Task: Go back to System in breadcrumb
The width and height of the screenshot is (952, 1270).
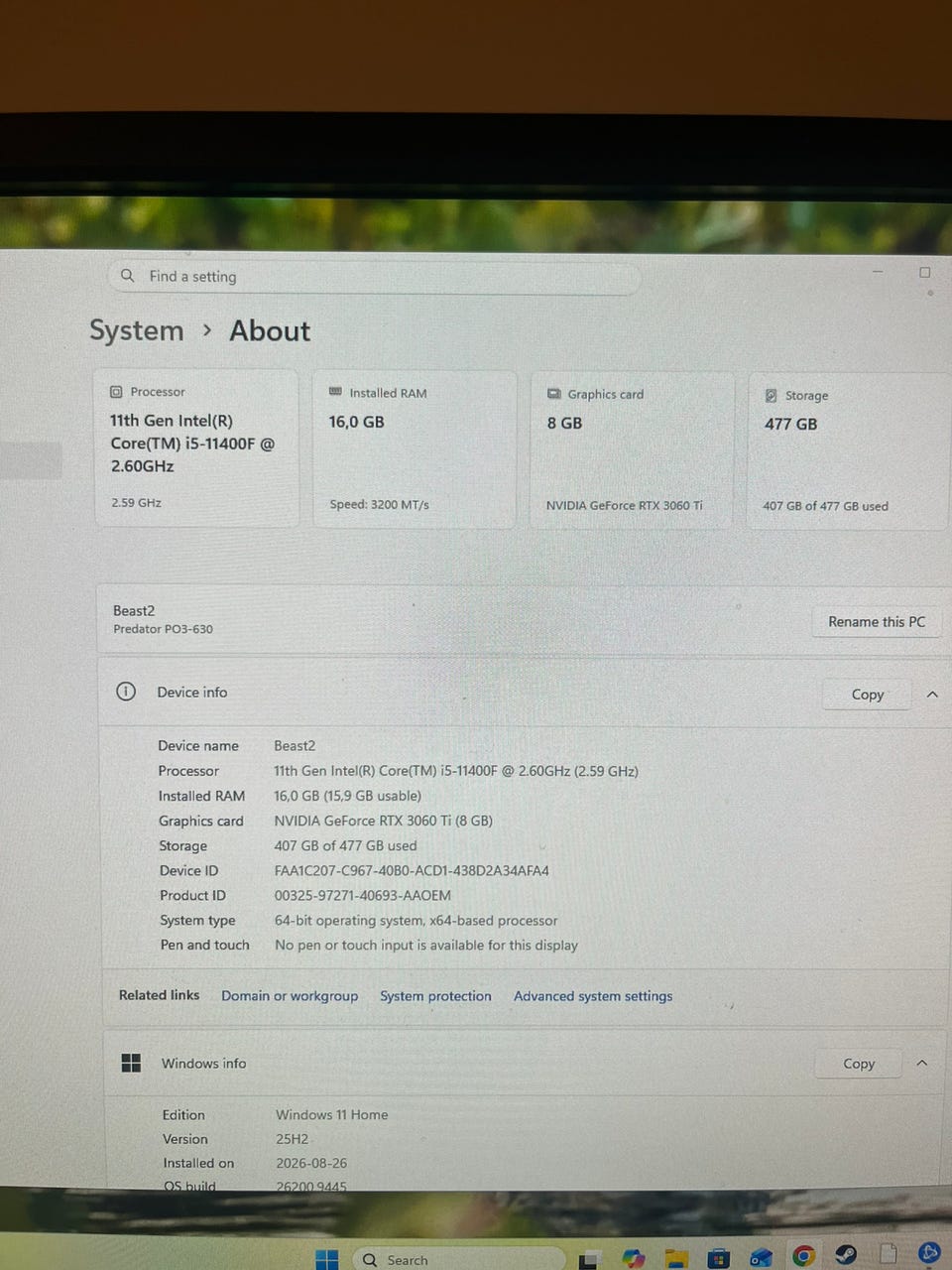Action: pos(137,330)
